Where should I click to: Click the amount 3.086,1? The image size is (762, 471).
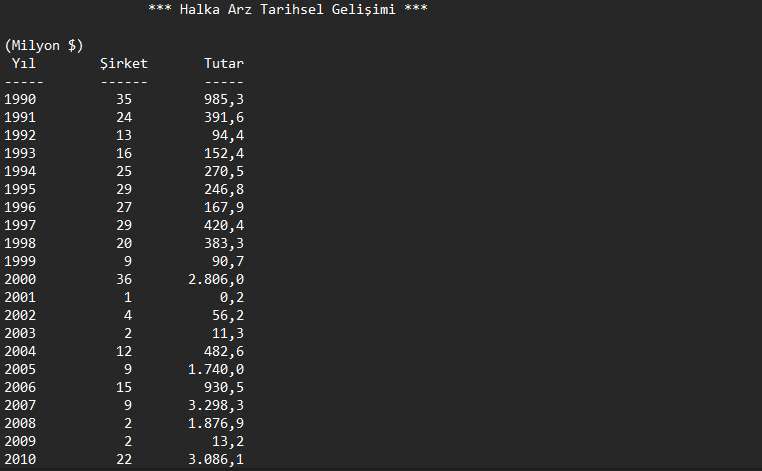click(216, 459)
